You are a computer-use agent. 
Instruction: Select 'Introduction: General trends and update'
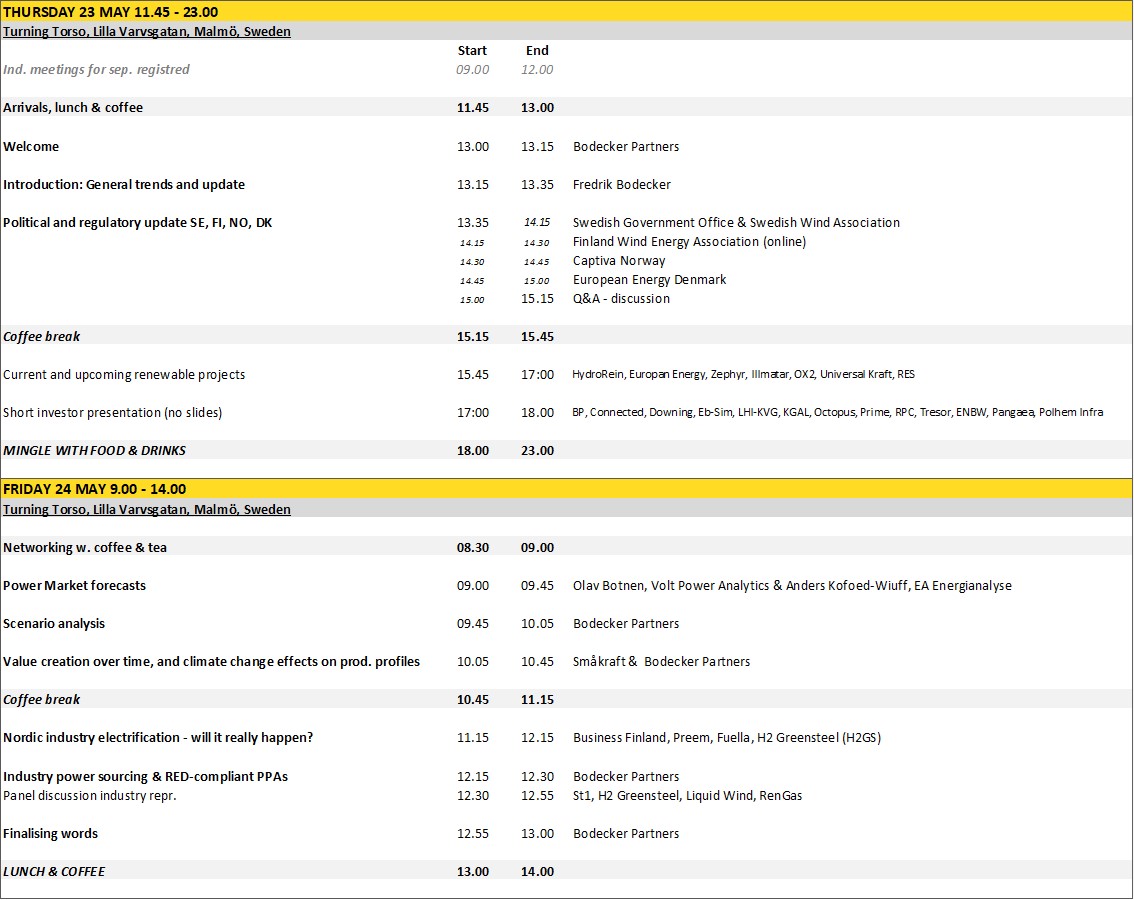(124, 184)
